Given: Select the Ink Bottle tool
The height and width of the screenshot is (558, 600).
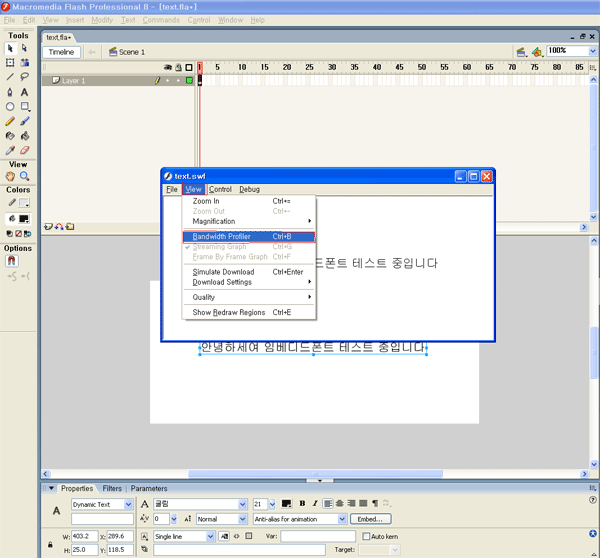Looking at the screenshot, I should coord(10,136).
